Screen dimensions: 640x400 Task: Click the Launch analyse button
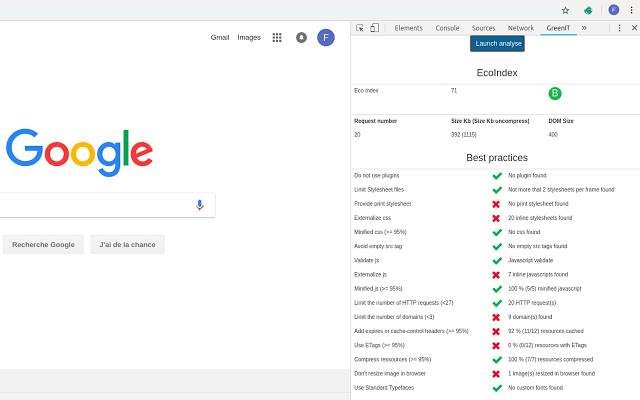click(497, 44)
